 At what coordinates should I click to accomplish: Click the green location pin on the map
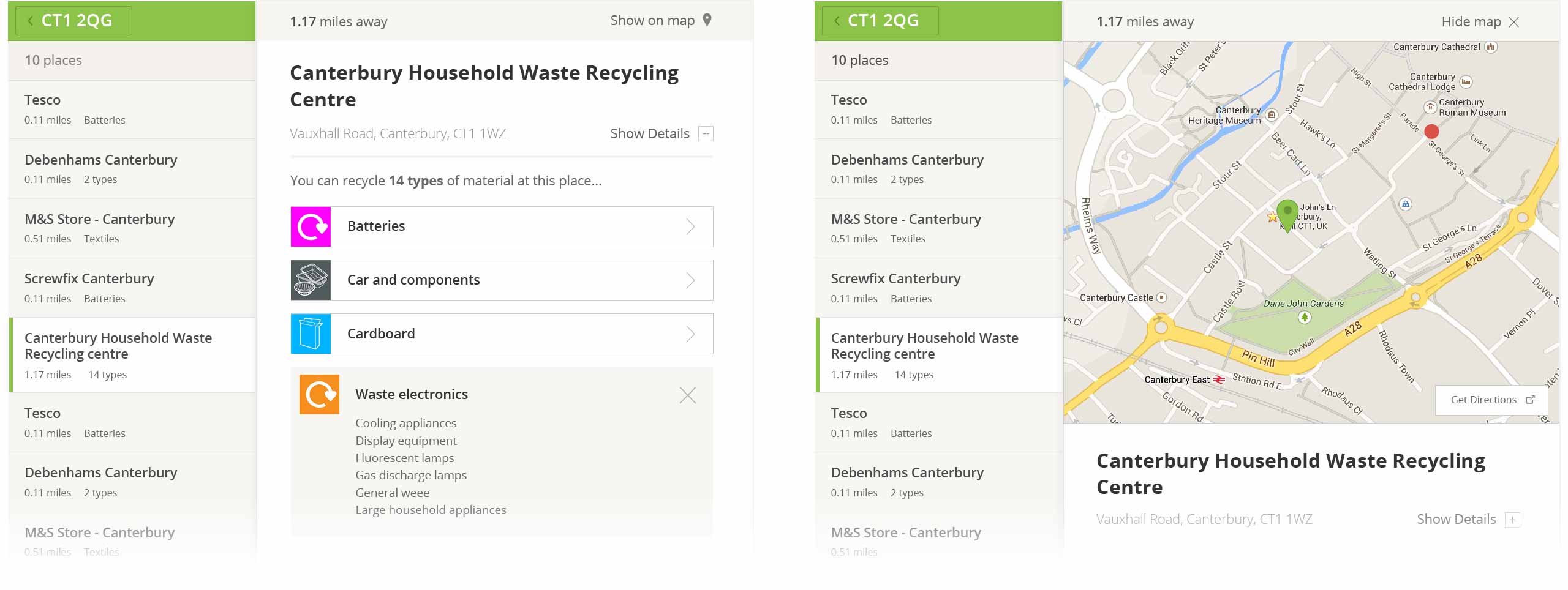coord(1287,215)
